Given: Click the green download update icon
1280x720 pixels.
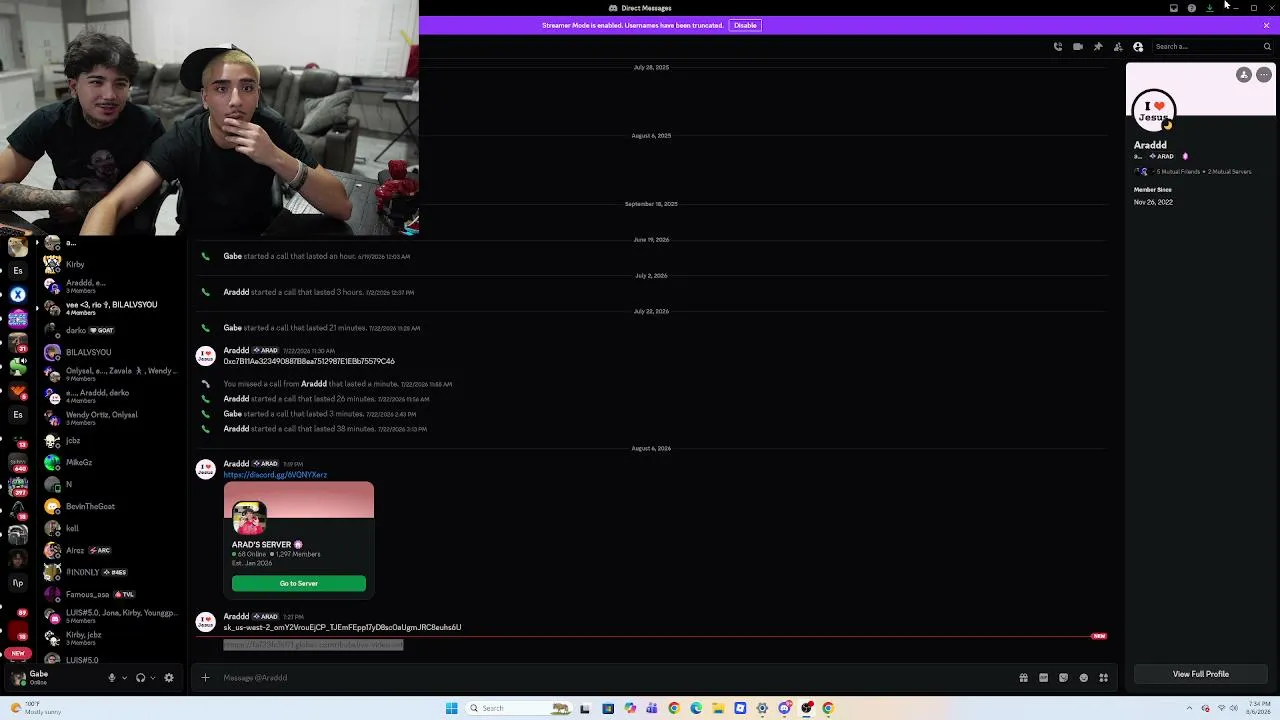Looking at the screenshot, I should 1210,8.
